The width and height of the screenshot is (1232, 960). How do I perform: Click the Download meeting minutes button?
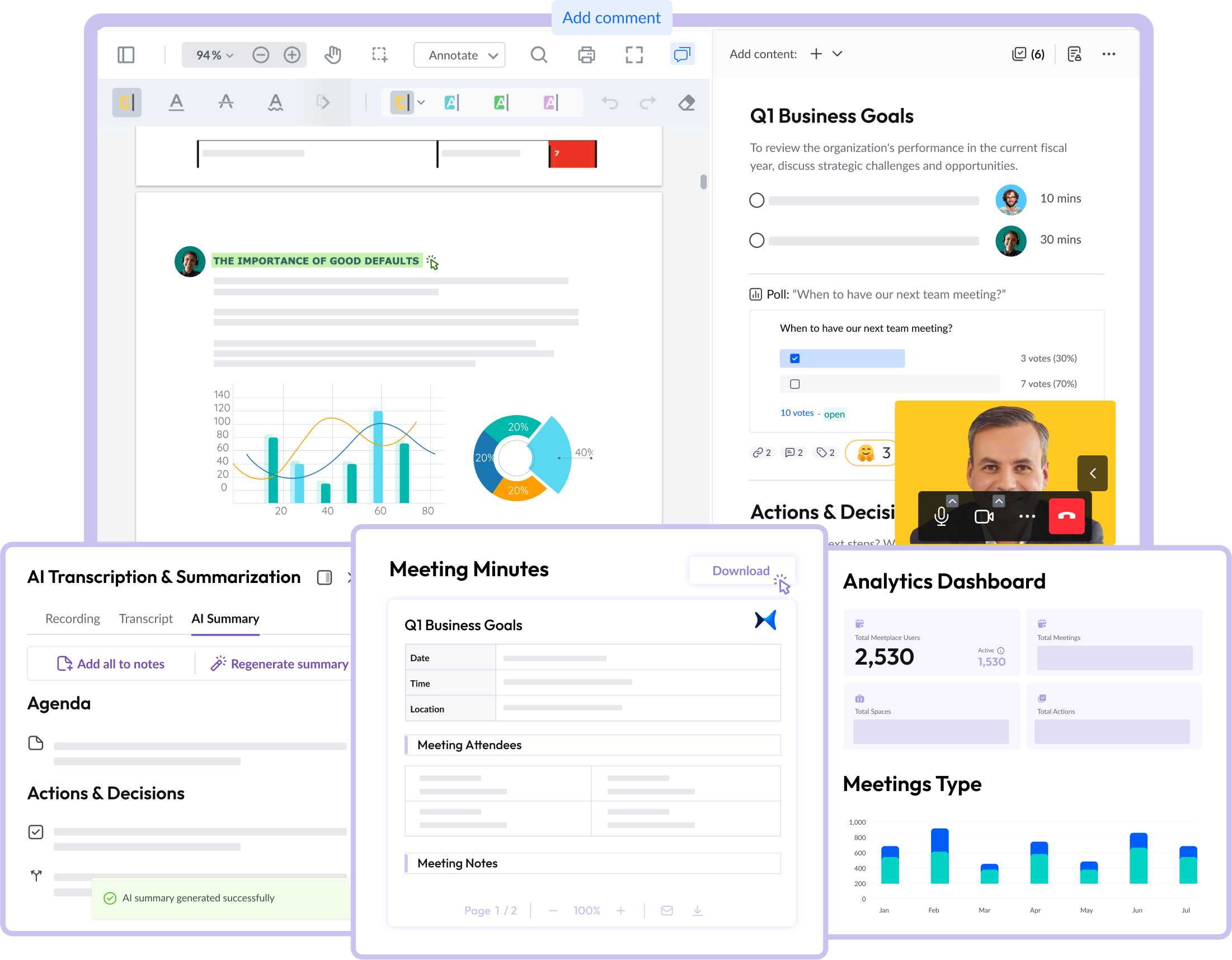741,571
